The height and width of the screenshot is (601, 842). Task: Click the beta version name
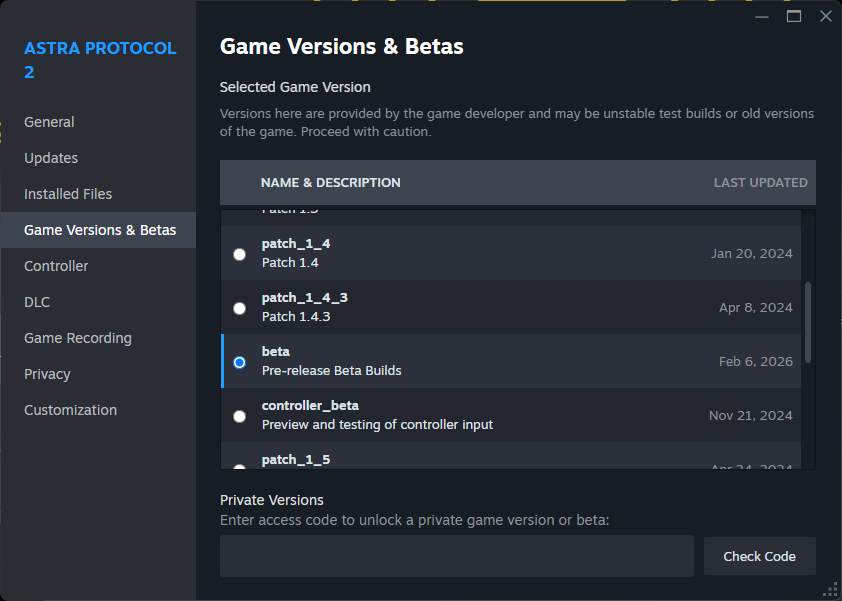pyautogui.click(x=275, y=351)
